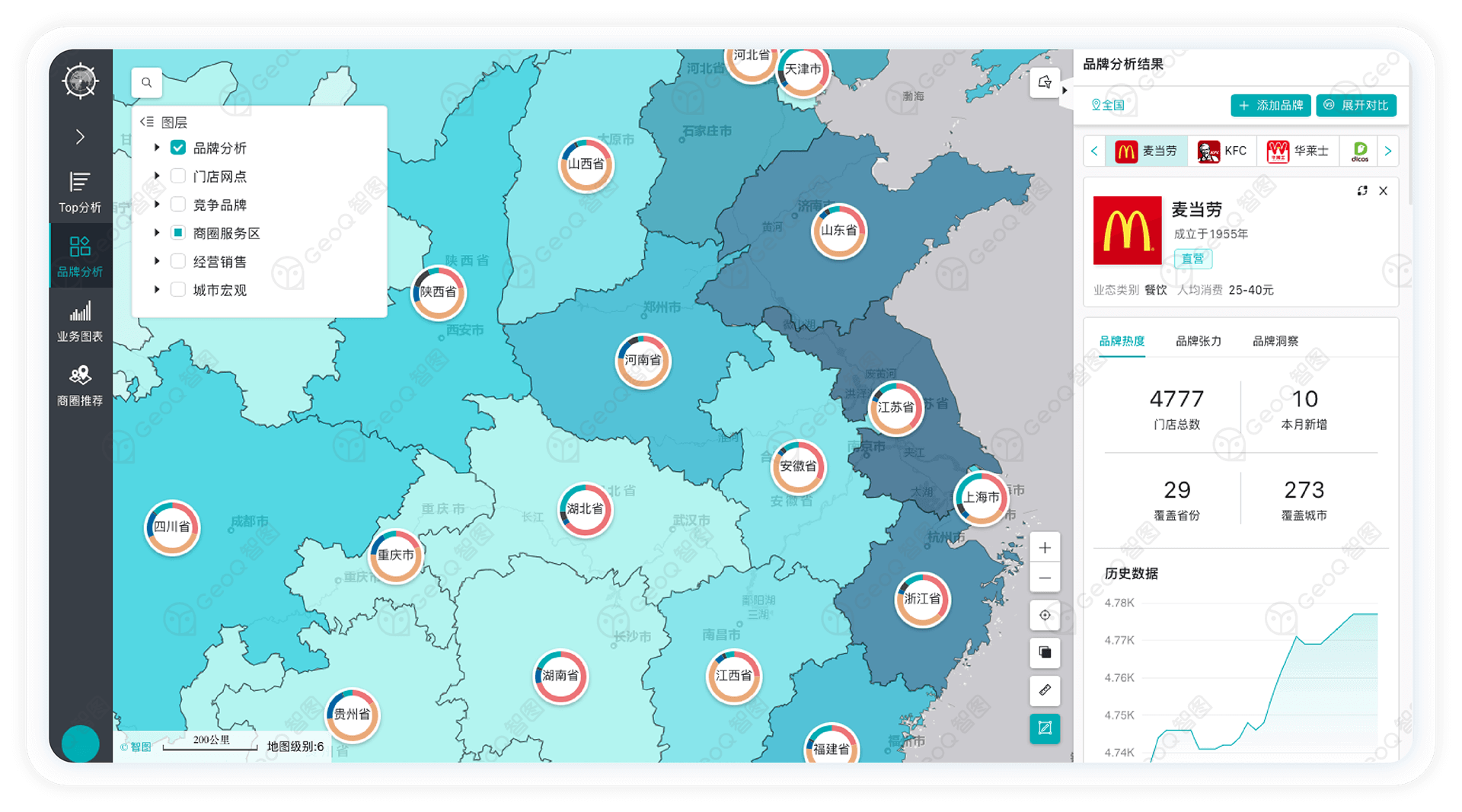1462x812 pixels.
Task: Toggle the 商圈服务区 layer checkbox
Action: (178, 233)
